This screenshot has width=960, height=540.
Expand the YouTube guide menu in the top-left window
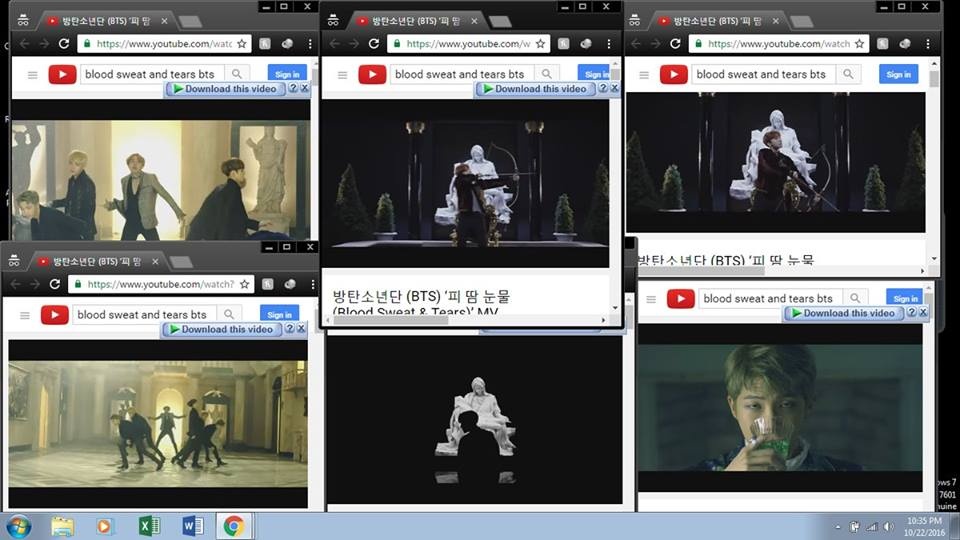click(33, 74)
